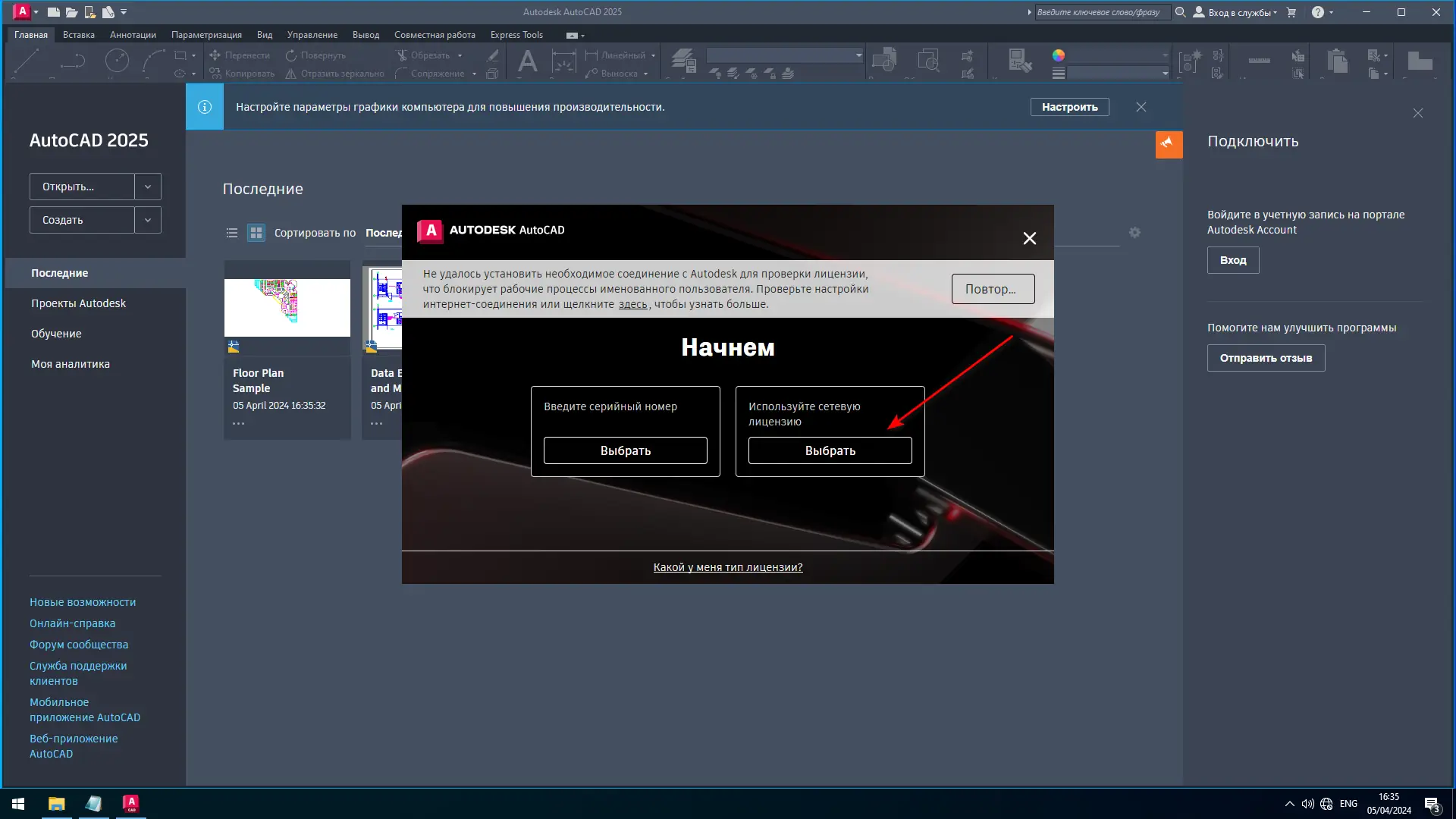Click the Autodesk App Store cart icon

click(1291, 12)
